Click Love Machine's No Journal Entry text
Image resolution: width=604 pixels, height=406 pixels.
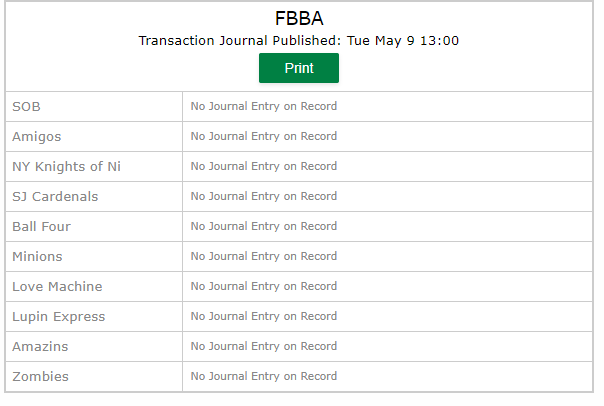click(x=264, y=286)
